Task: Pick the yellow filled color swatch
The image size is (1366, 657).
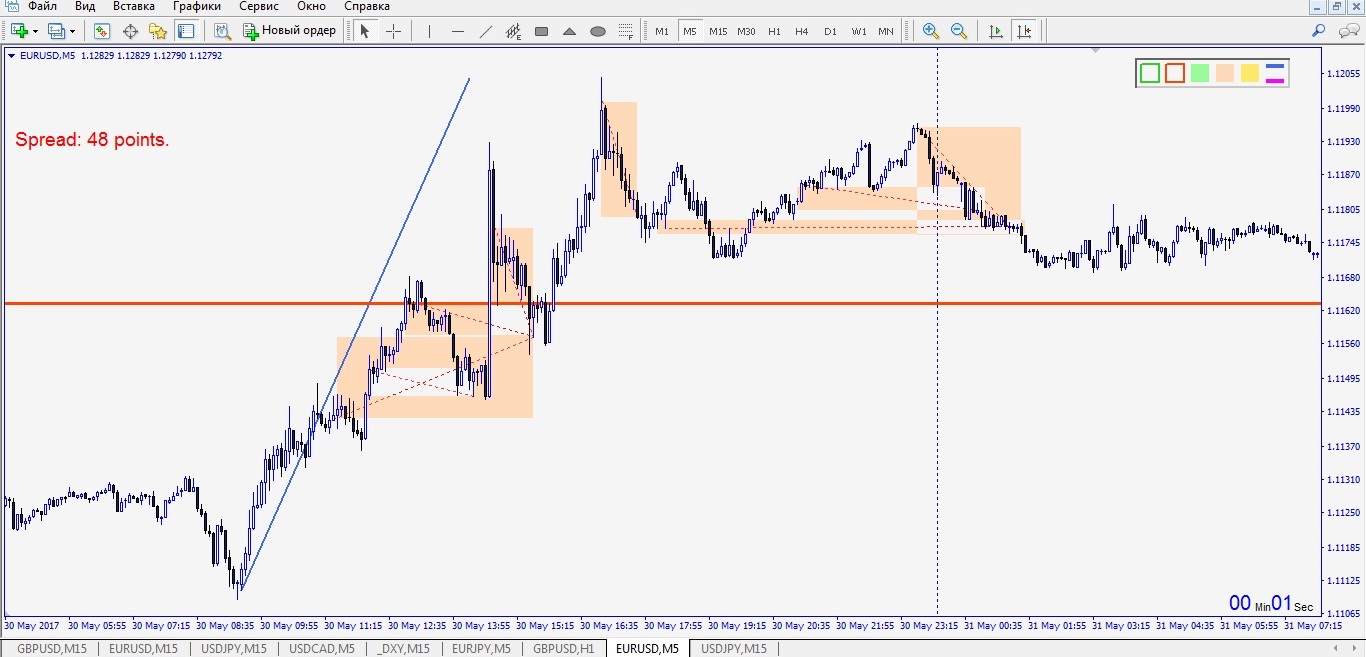Action: [1249, 73]
